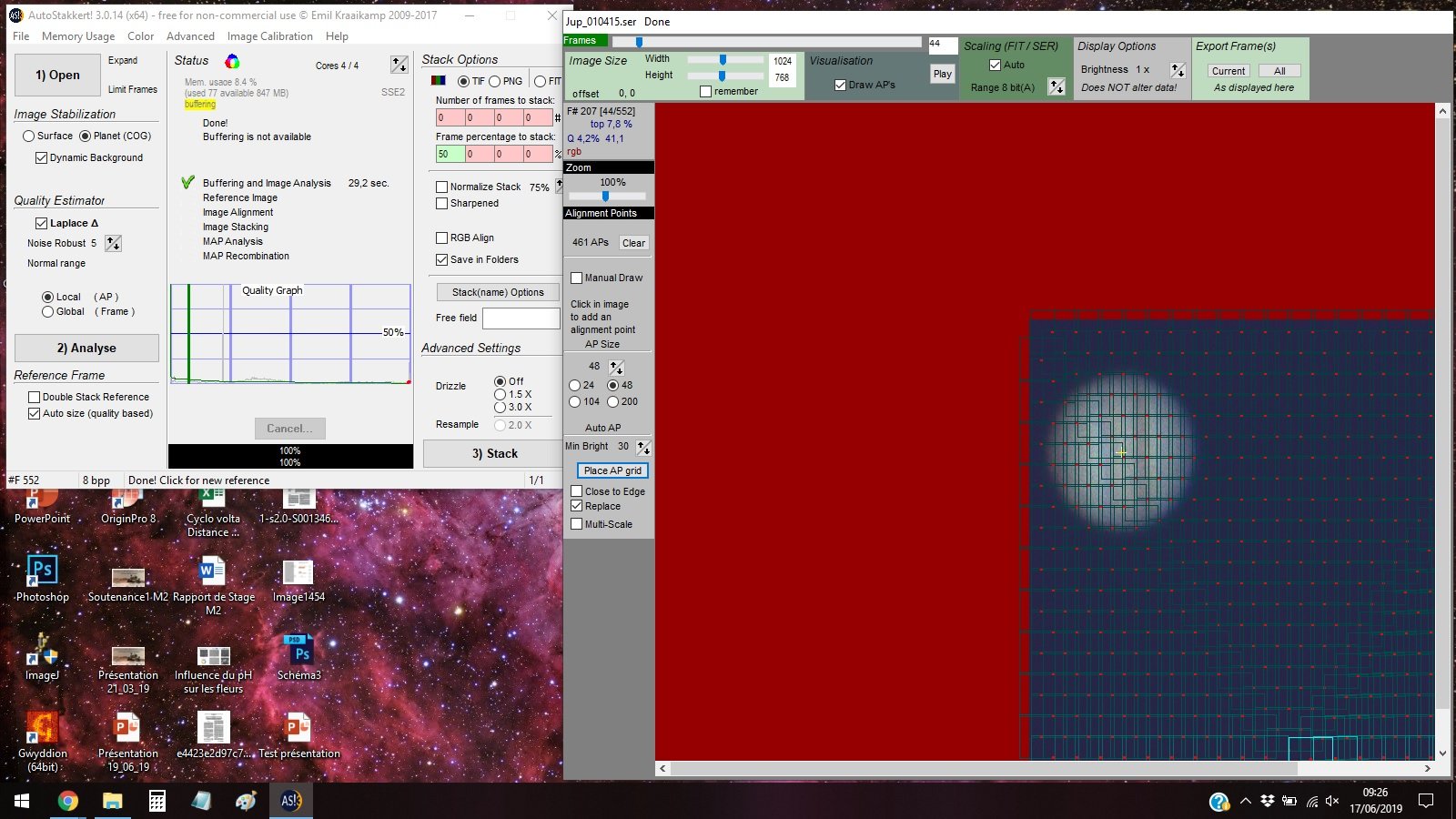Image resolution: width=1456 pixels, height=819 pixels.
Task: Click the Place AP grid button
Action: pos(612,470)
